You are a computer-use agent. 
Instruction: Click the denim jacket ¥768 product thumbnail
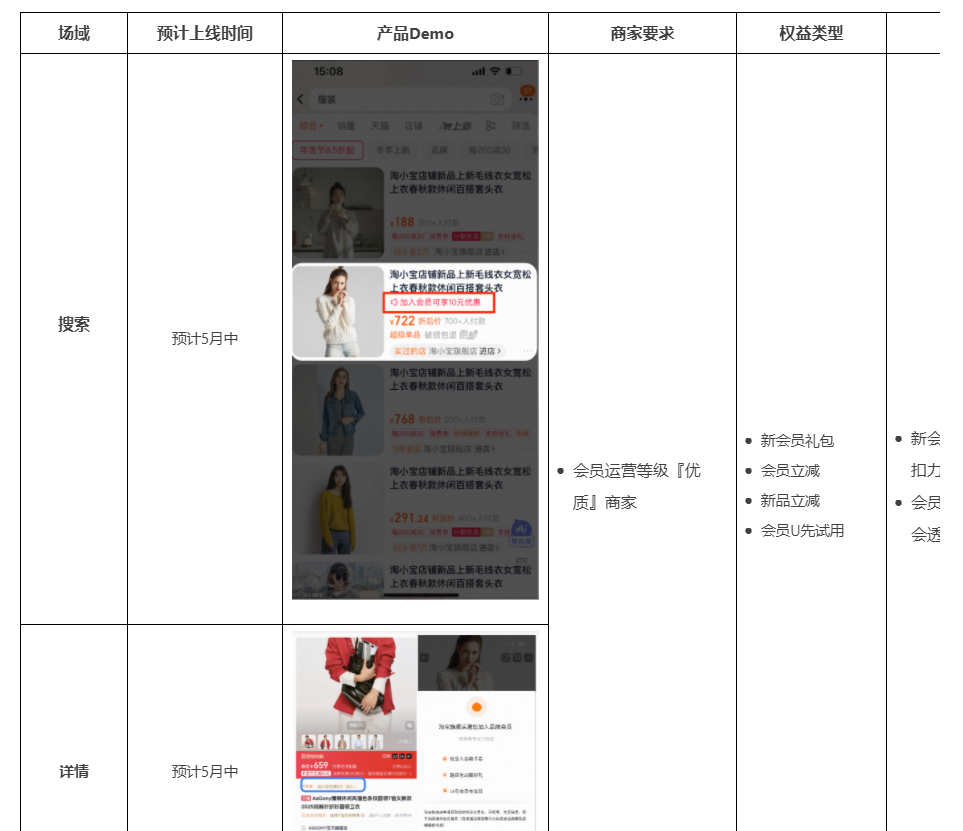[x=338, y=410]
